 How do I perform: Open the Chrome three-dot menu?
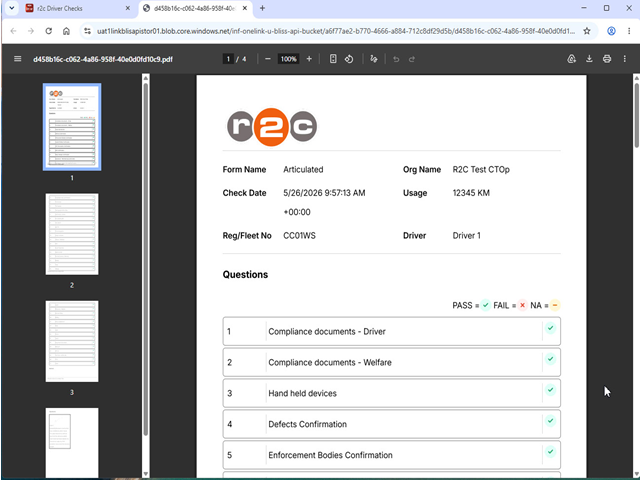[x=629, y=31]
